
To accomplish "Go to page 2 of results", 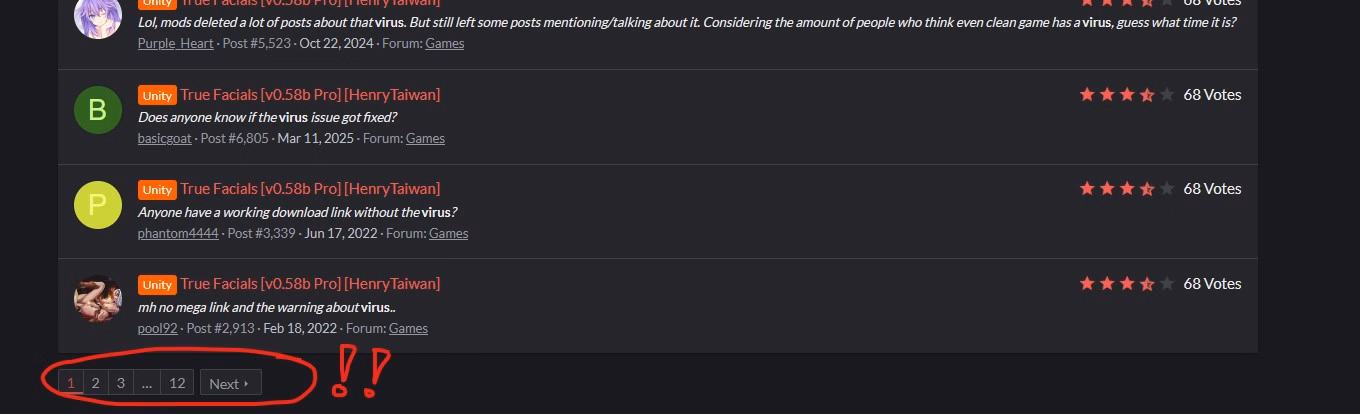I will coord(95,383).
